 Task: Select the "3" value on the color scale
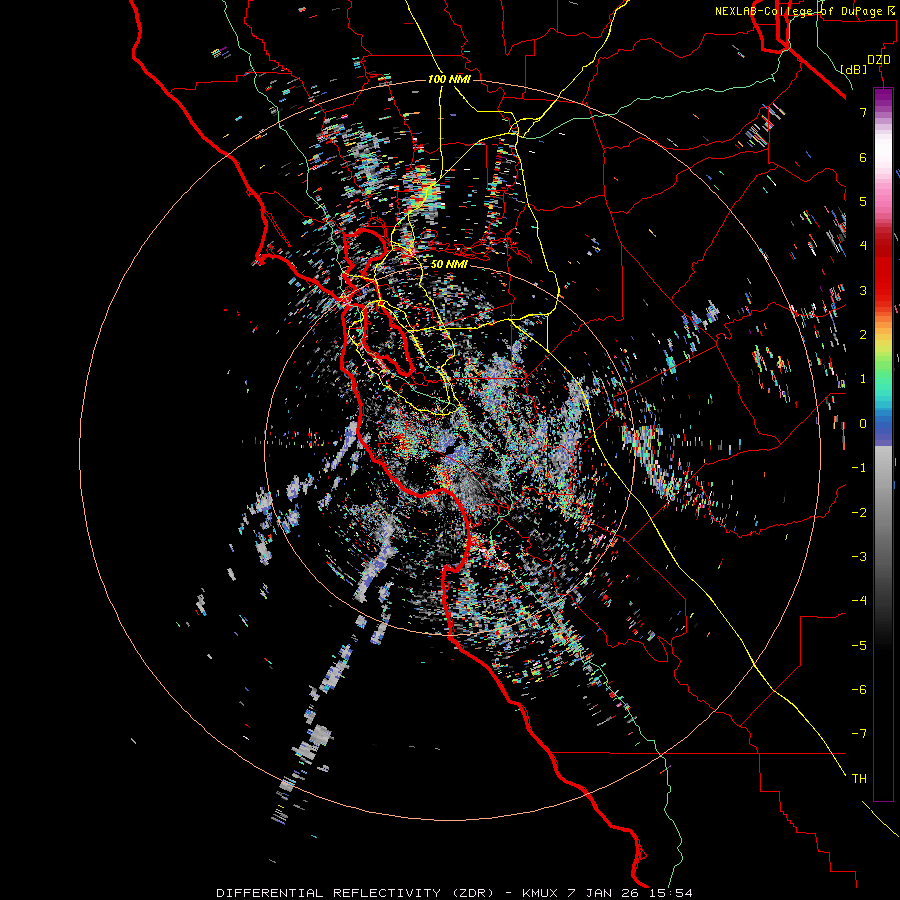coord(863,290)
